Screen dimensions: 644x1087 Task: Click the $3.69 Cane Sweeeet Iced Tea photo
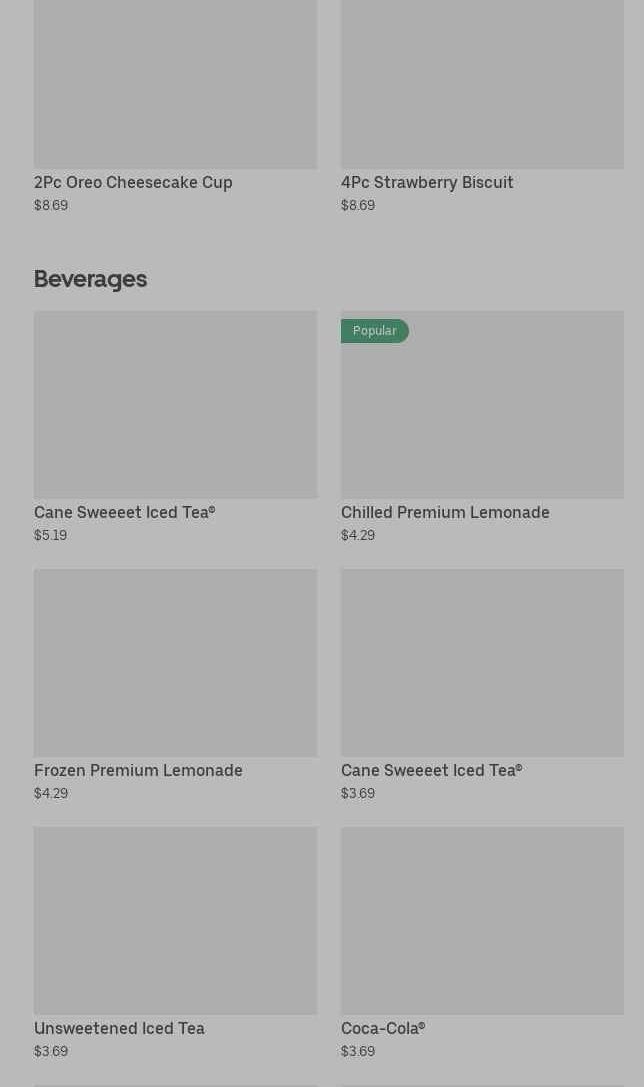[x=482, y=662]
